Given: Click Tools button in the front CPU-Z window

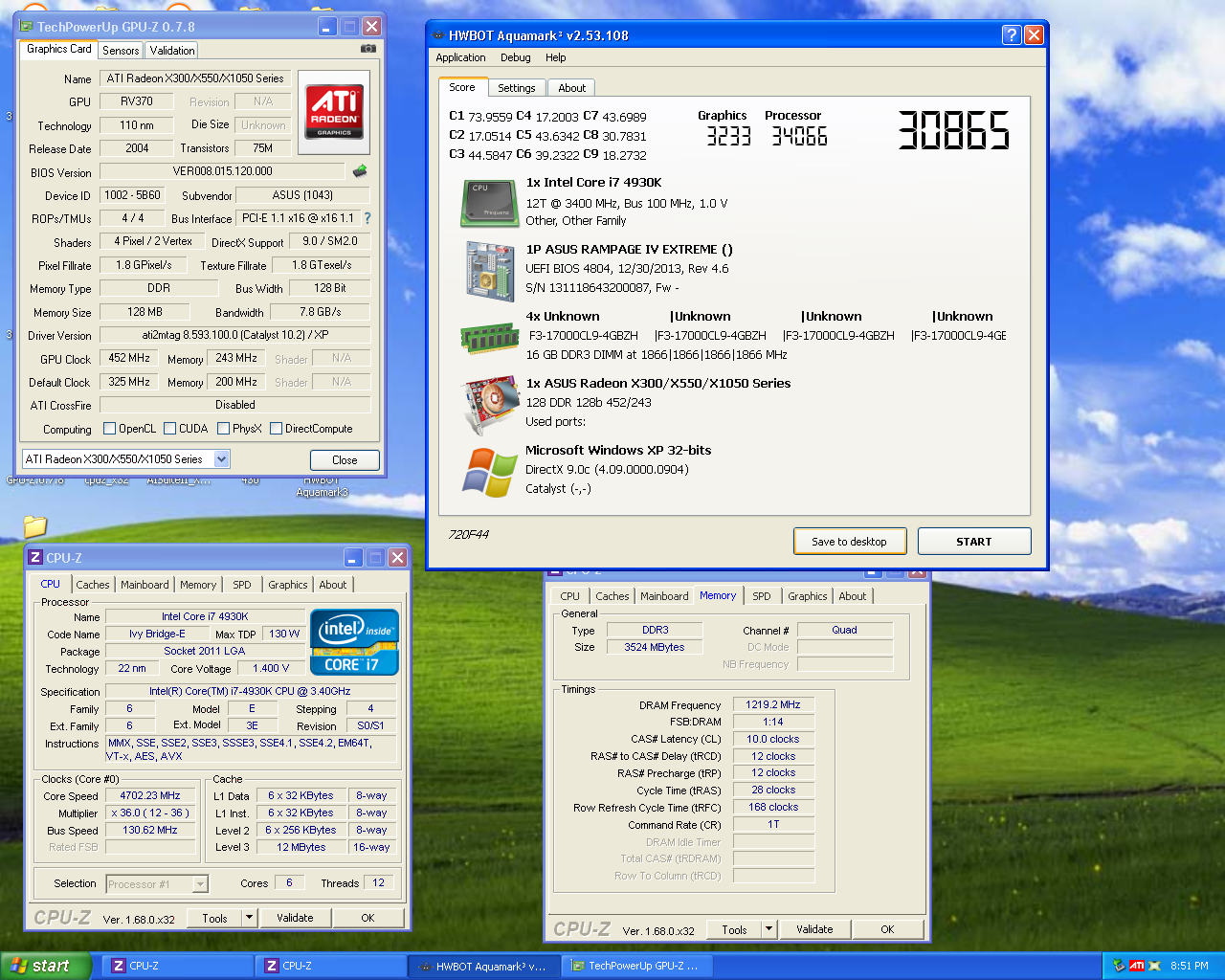Looking at the screenshot, I should 215,918.
